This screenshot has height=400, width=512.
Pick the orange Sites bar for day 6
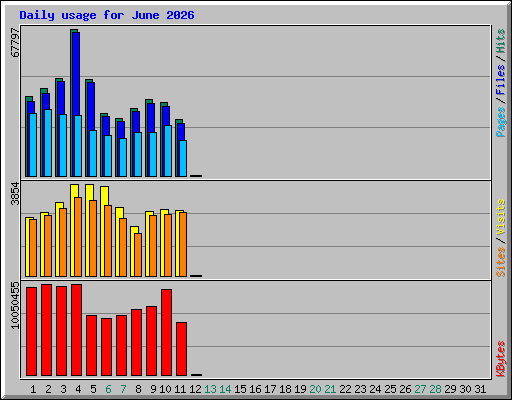[108, 241]
